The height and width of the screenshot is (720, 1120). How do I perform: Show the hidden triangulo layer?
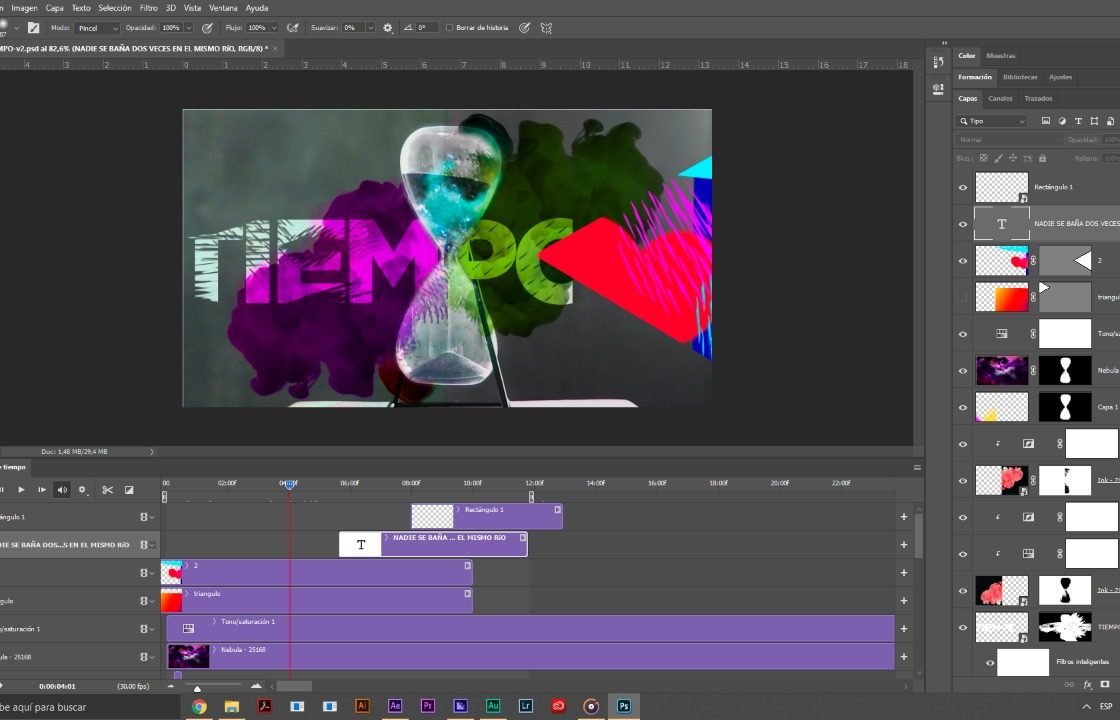coord(962,297)
